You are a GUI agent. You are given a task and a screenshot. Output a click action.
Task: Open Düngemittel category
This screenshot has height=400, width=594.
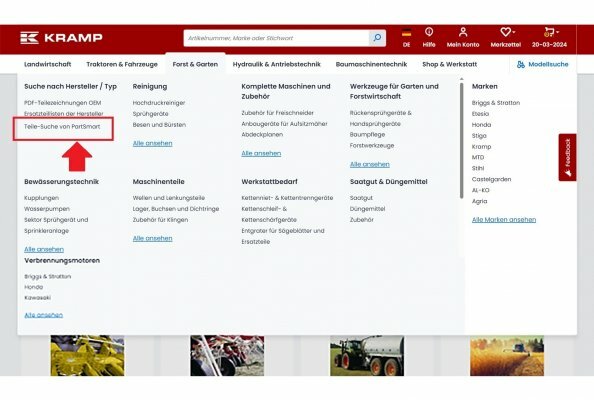pyautogui.click(x=367, y=209)
